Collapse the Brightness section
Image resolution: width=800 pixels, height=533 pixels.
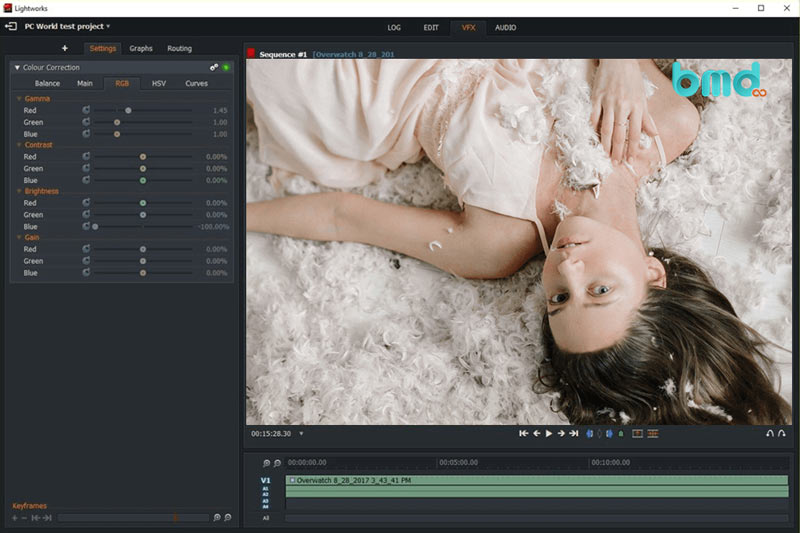pos(19,191)
